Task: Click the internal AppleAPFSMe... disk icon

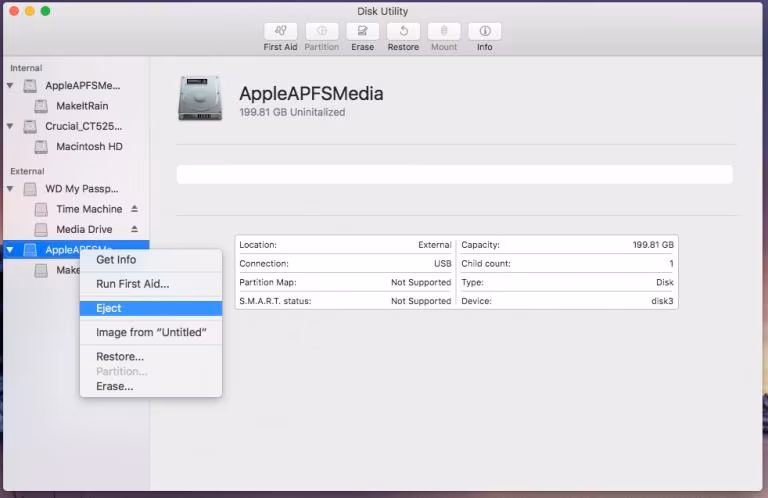Action: click(30, 86)
